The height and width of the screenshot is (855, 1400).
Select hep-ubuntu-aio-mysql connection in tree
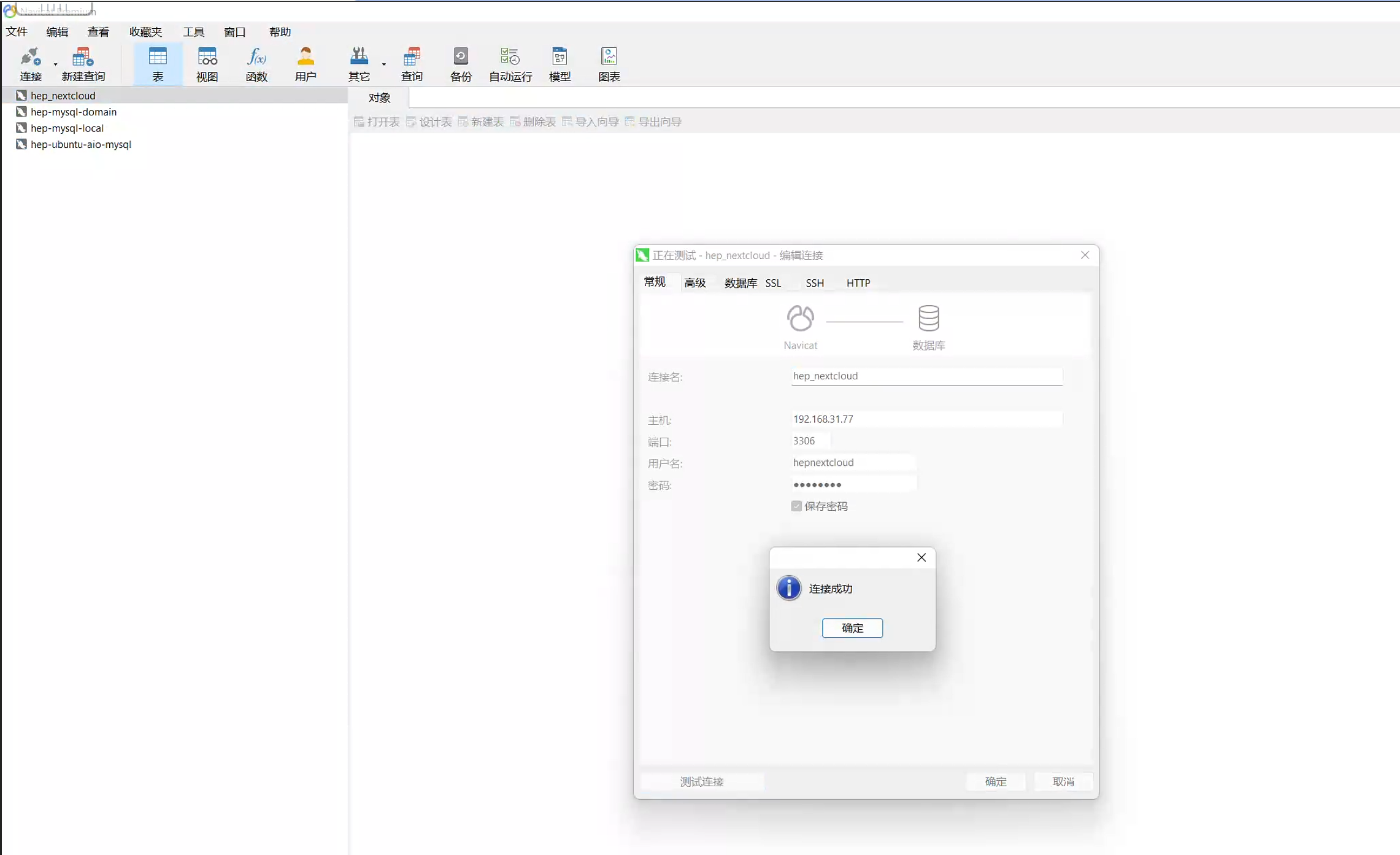point(80,144)
